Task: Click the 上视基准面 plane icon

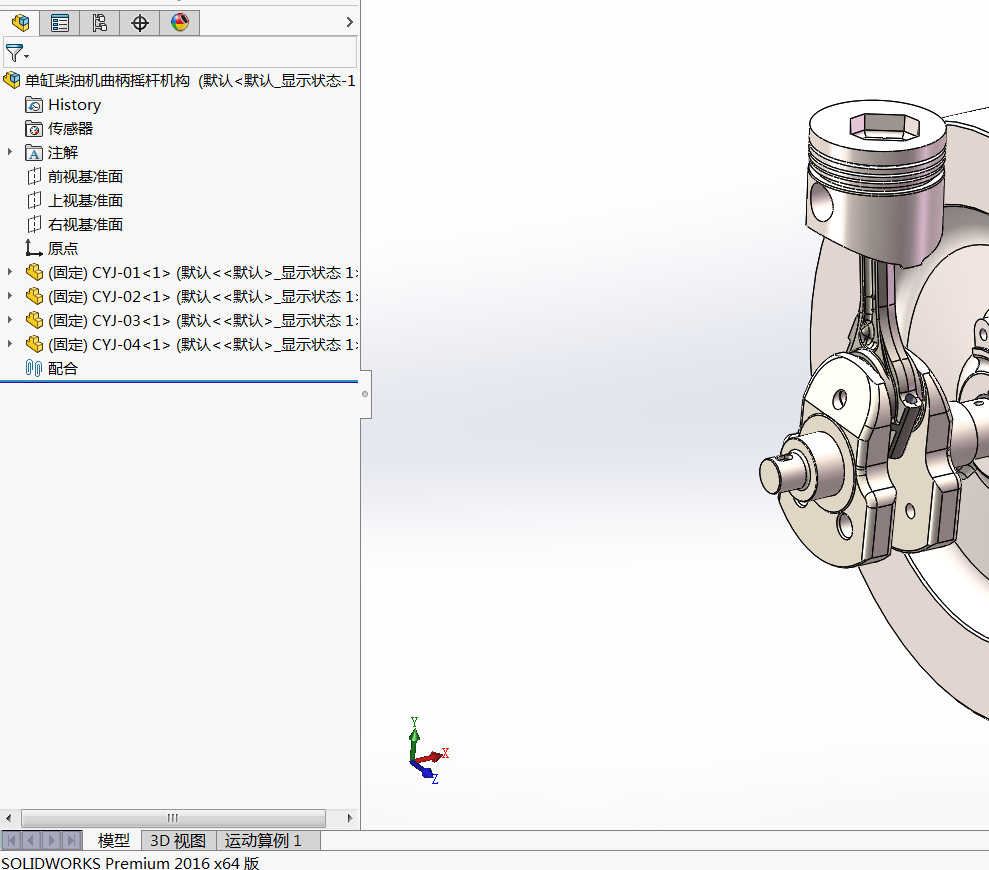Action: (x=34, y=201)
